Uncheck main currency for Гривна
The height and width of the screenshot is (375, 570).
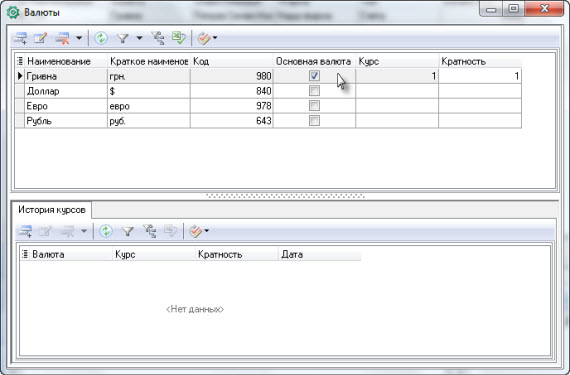[x=314, y=76]
